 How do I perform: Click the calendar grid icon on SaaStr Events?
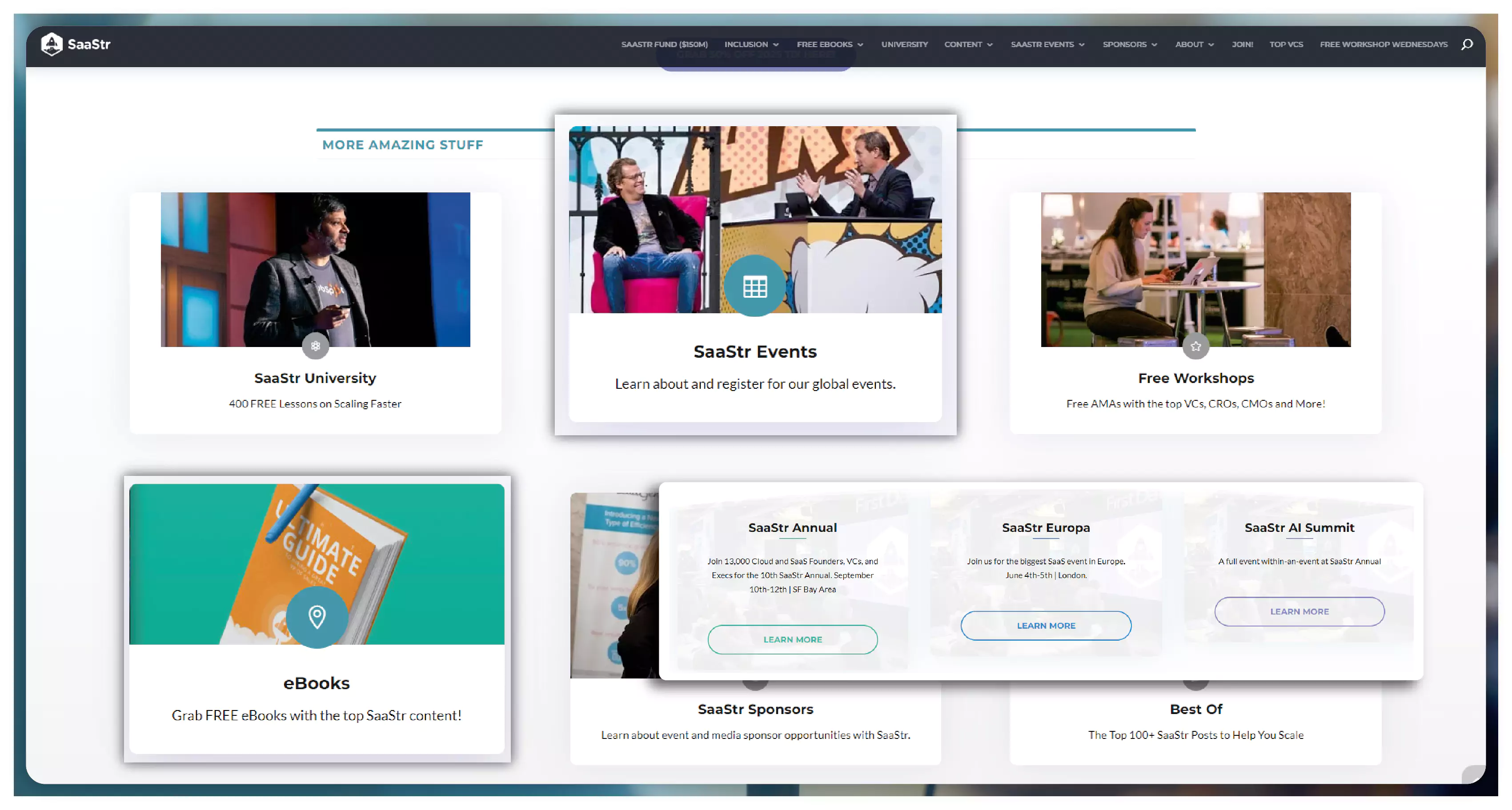click(x=755, y=286)
